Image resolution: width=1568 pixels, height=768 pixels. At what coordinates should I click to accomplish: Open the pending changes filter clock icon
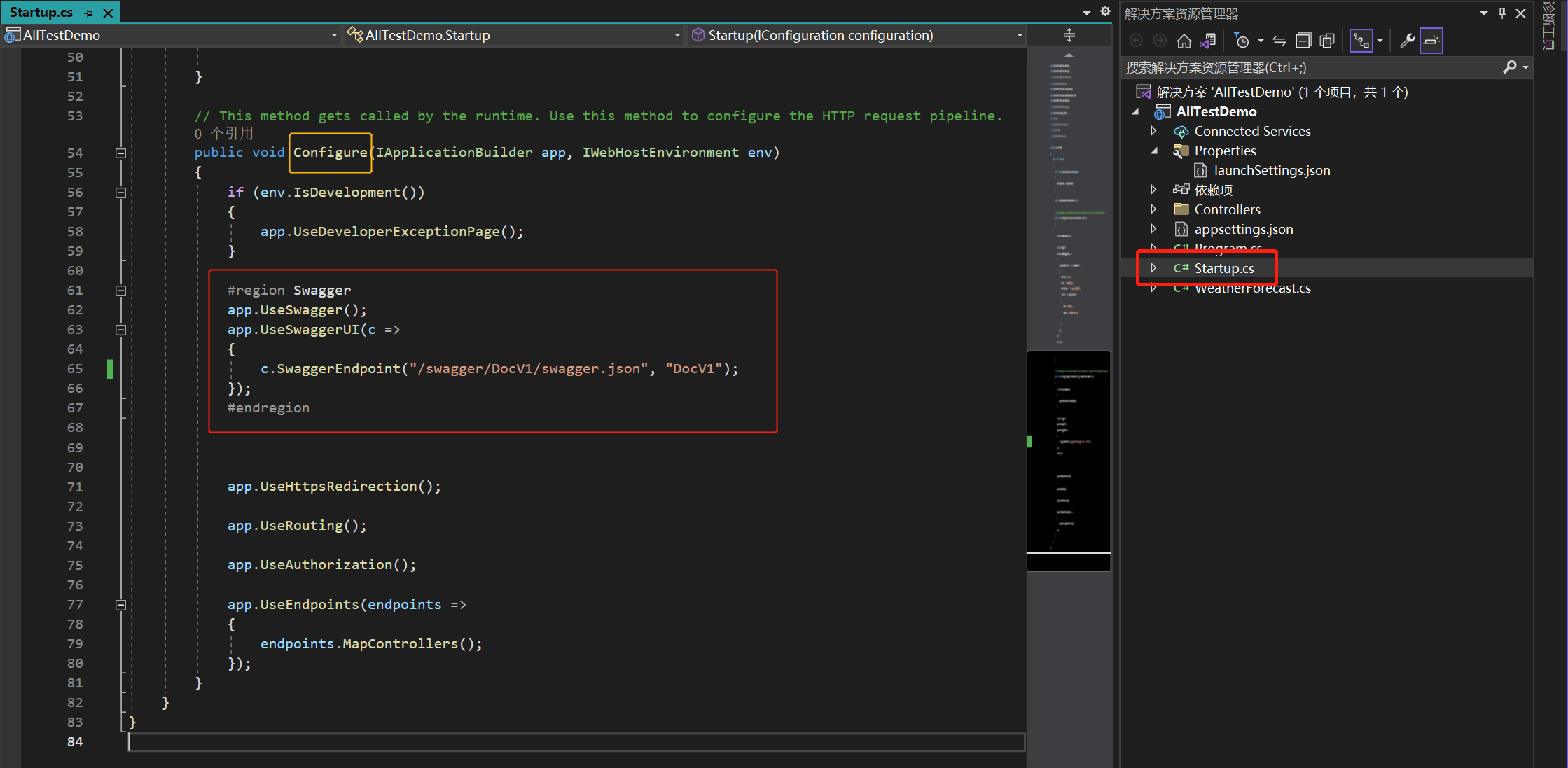click(1241, 41)
